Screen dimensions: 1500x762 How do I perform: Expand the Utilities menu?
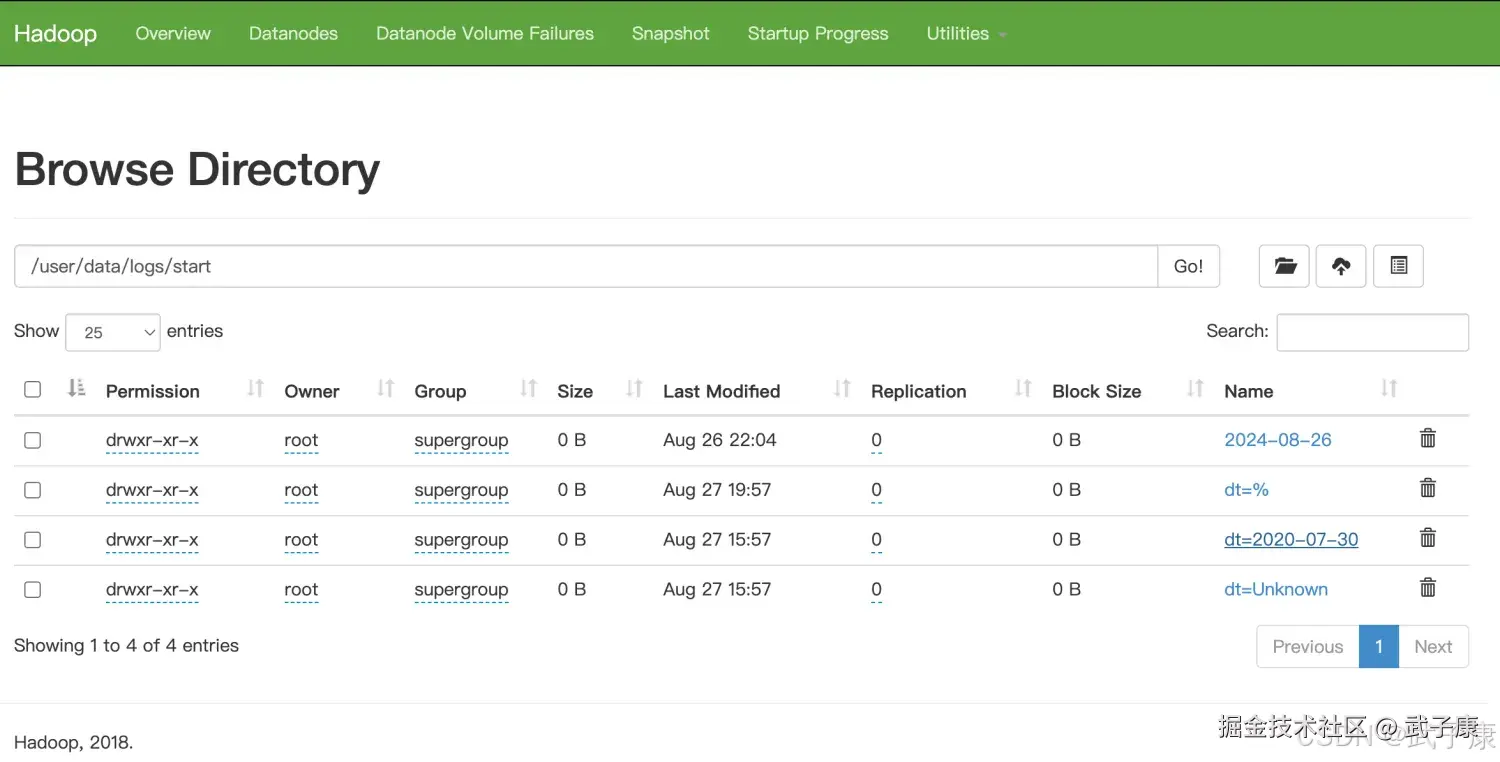click(965, 33)
